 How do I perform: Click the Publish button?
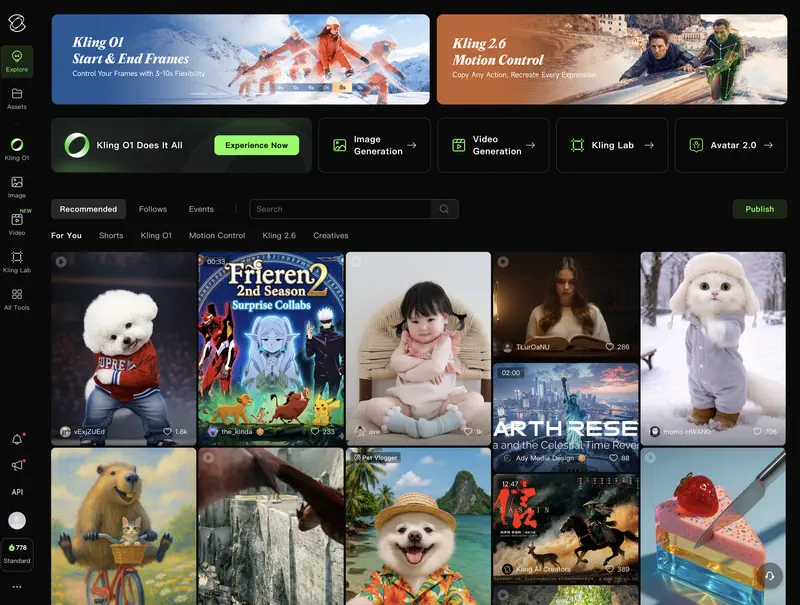[x=759, y=209]
